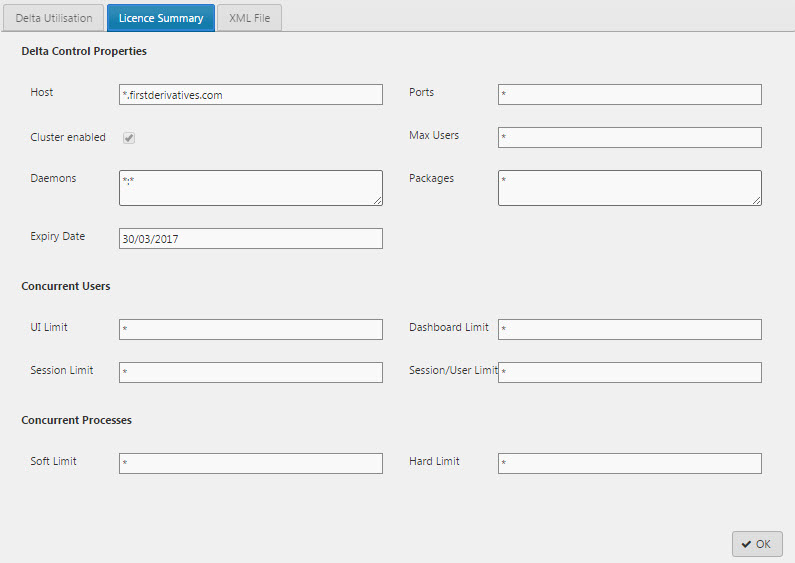Grab the Packages text area resize handle
The width and height of the screenshot is (795, 563).
click(756, 201)
